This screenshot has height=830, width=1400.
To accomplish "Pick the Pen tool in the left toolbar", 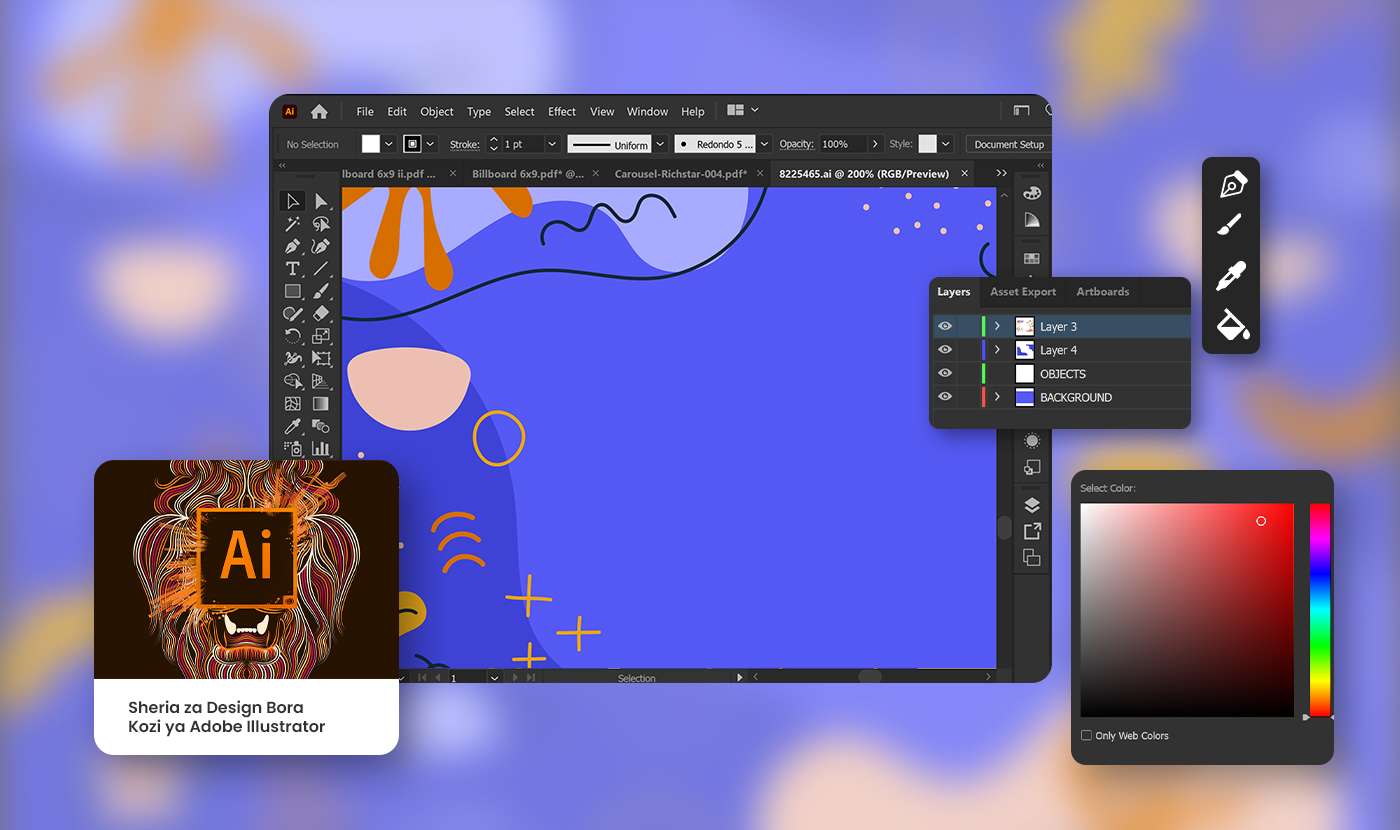I will [x=292, y=246].
